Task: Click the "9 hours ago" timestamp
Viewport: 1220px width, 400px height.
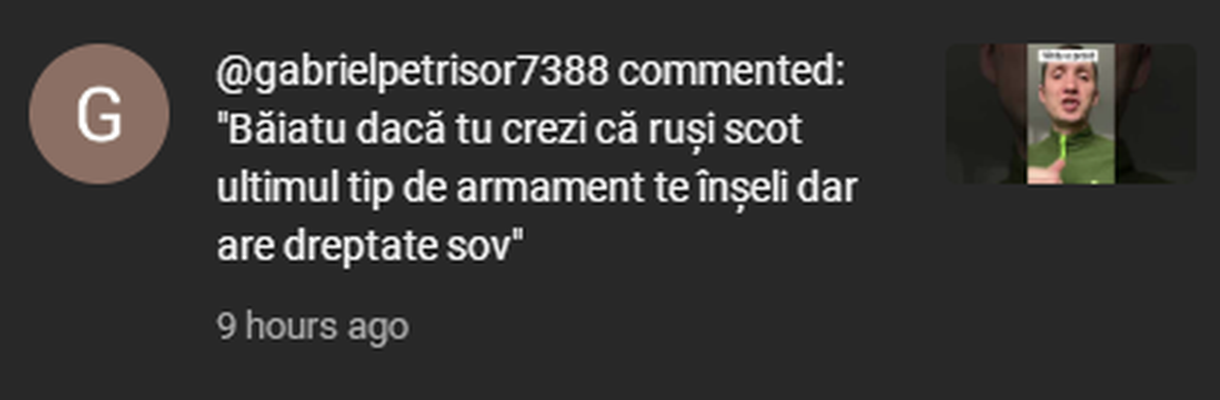Action: pyautogui.click(x=313, y=327)
